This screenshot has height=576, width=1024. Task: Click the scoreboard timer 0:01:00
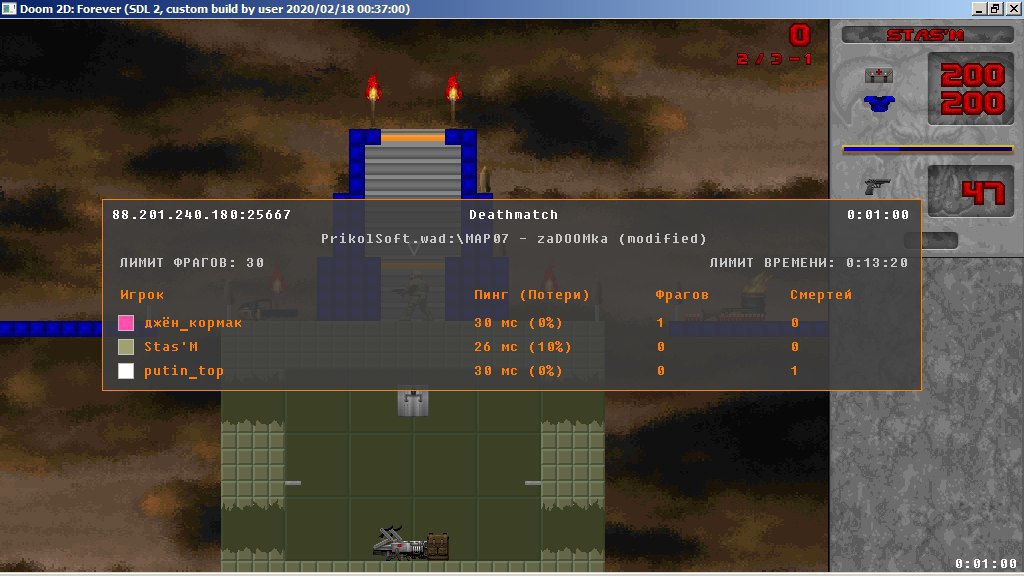tap(878, 214)
